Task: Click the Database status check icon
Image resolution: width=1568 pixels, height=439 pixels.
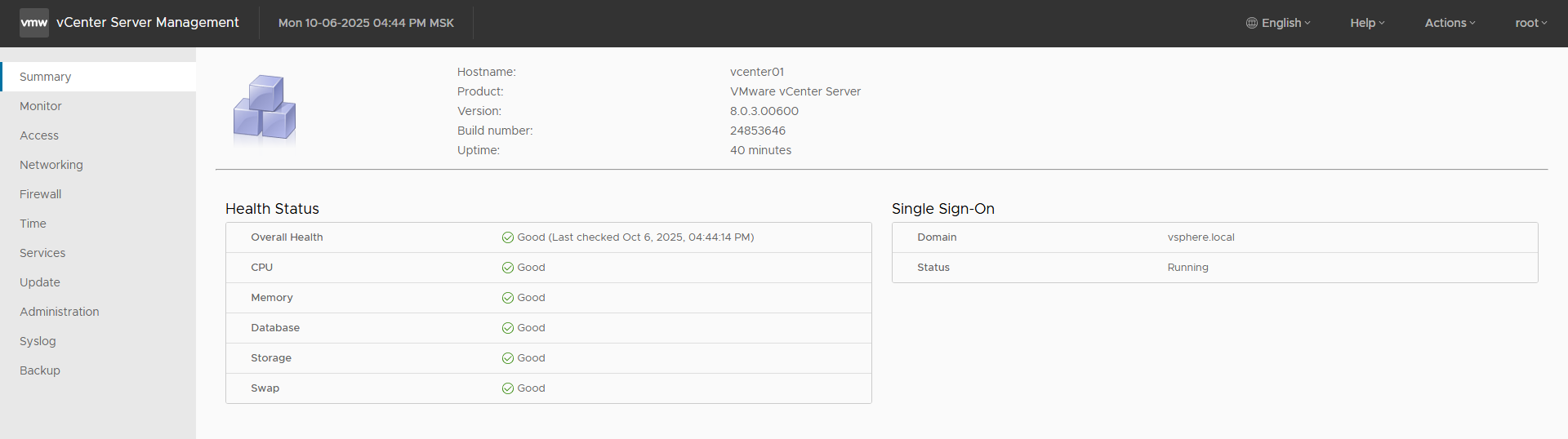Action: (x=508, y=328)
